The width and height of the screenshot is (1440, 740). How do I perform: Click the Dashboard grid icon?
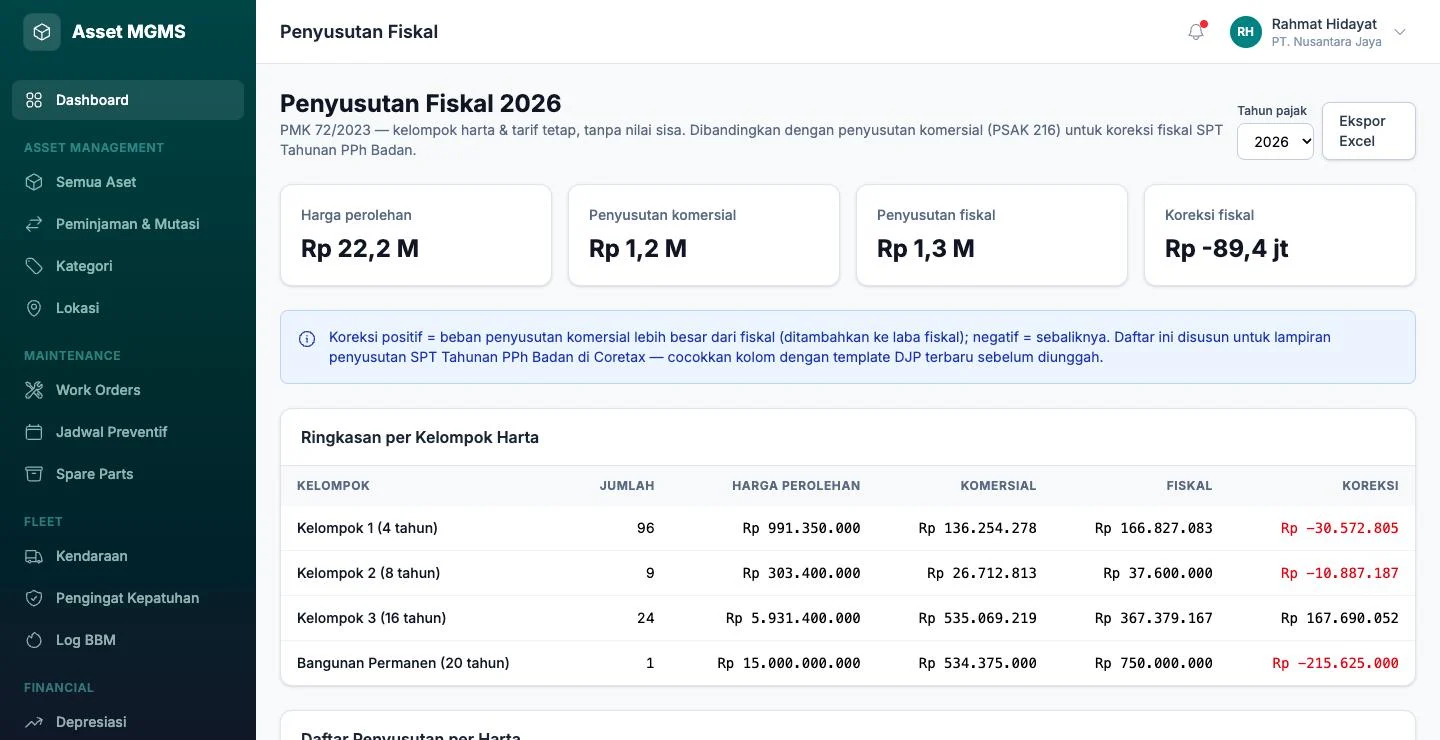tap(34, 100)
